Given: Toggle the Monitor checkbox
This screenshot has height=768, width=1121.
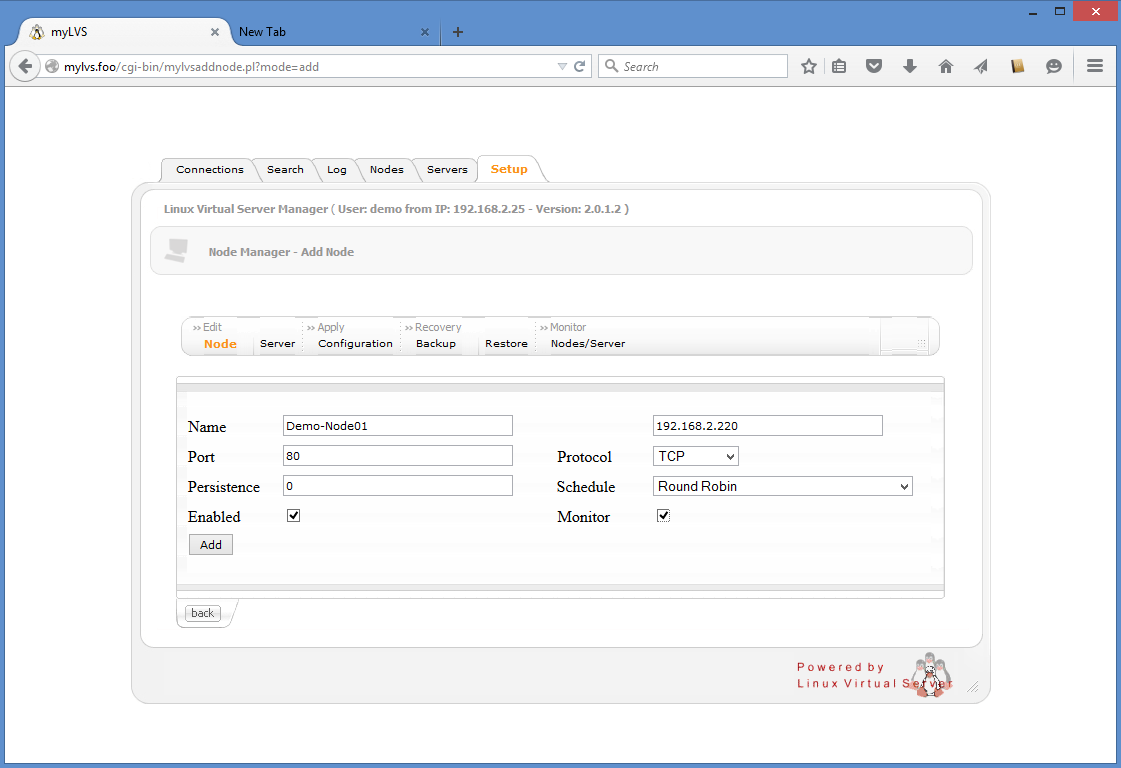Looking at the screenshot, I should [663, 516].
